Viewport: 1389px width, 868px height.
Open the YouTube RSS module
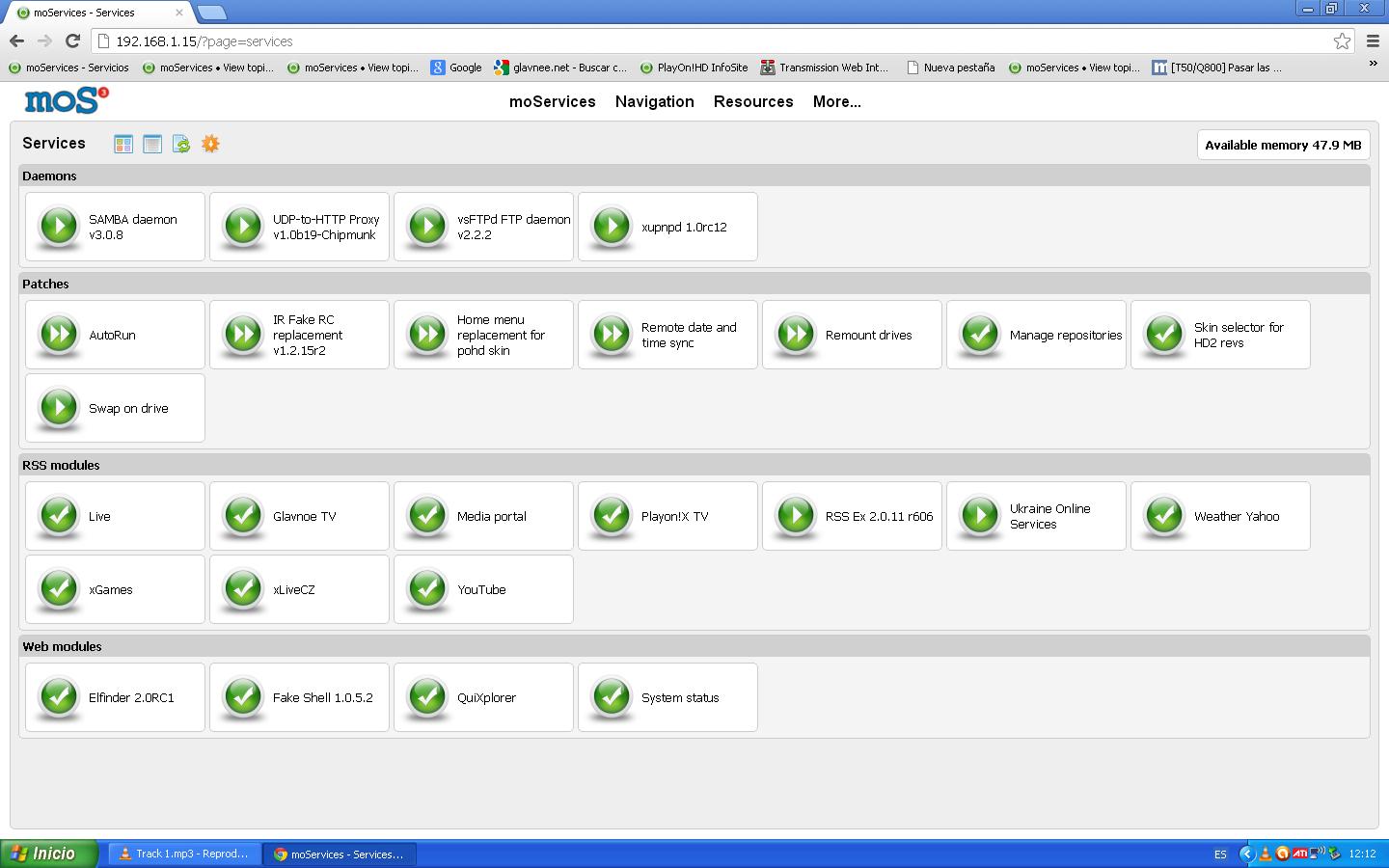coord(483,589)
